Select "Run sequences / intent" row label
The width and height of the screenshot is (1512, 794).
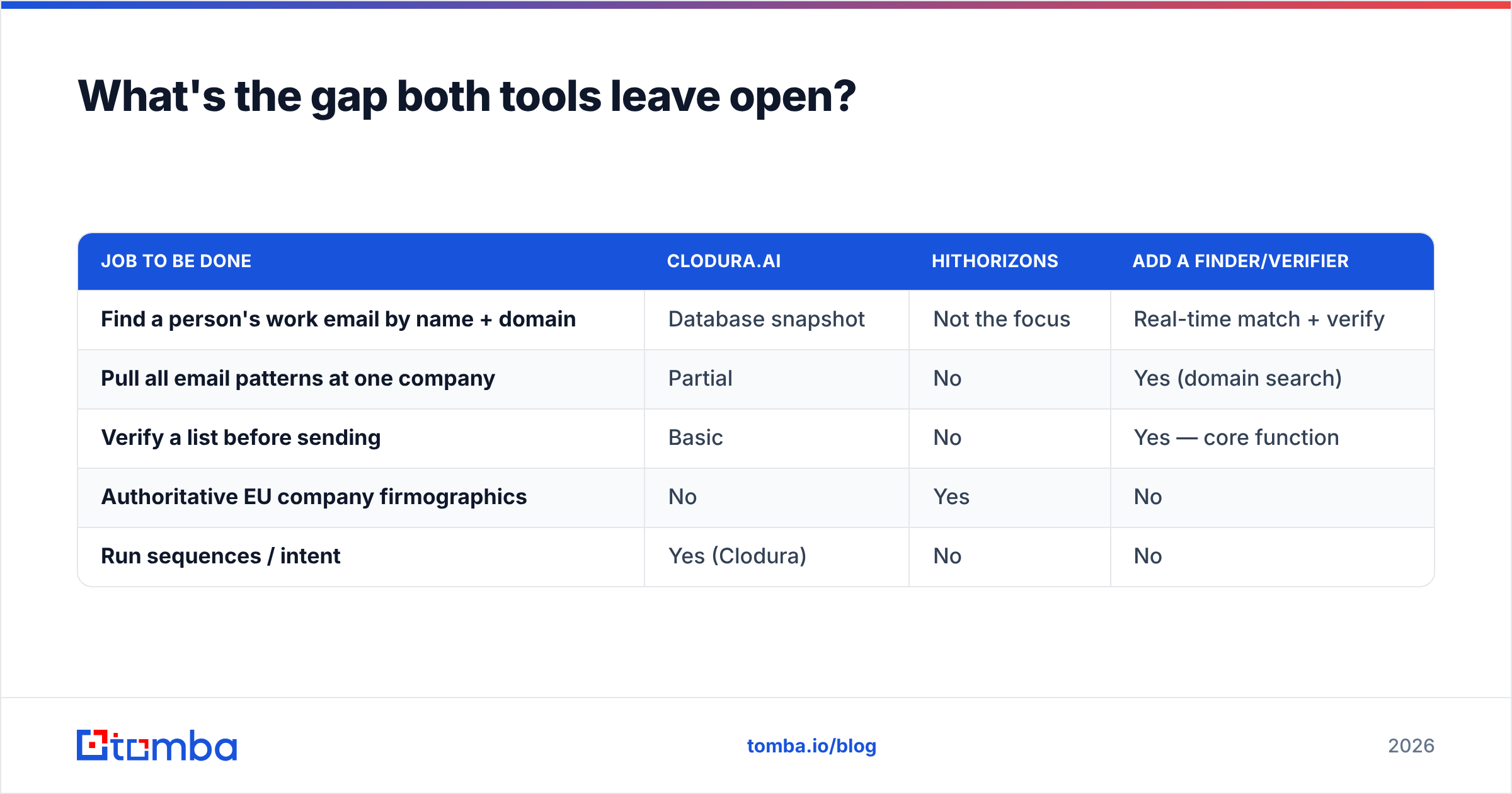pyautogui.click(x=220, y=556)
